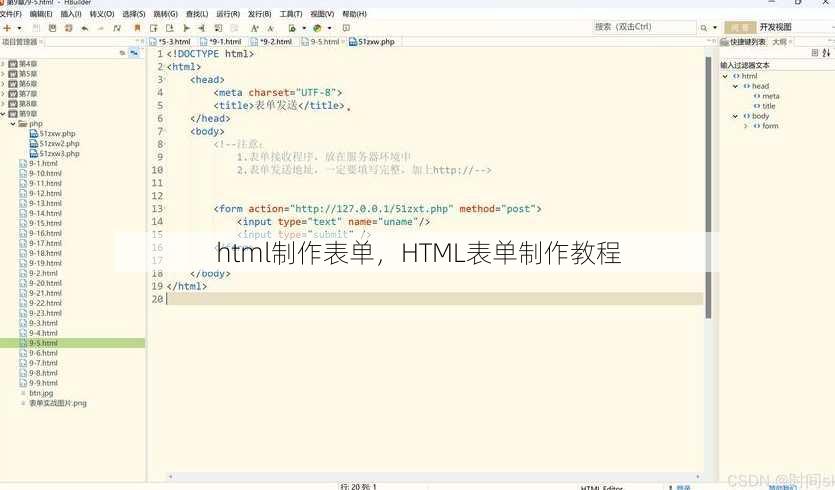Click the decrease font size A icon
This screenshot has width=835, height=490.
[x=271, y=28]
